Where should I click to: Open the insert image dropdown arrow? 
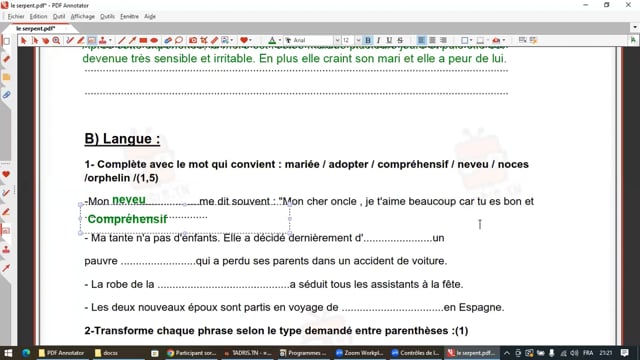pos(232,40)
